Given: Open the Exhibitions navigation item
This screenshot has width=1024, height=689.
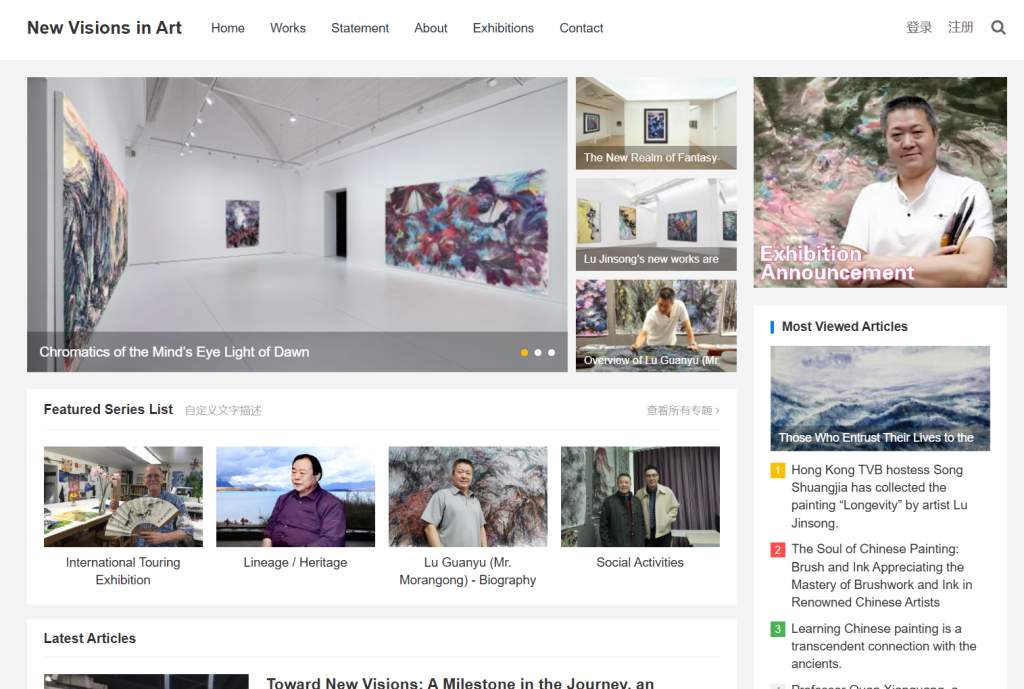Looking at the screenshot, I should [503, 28].
